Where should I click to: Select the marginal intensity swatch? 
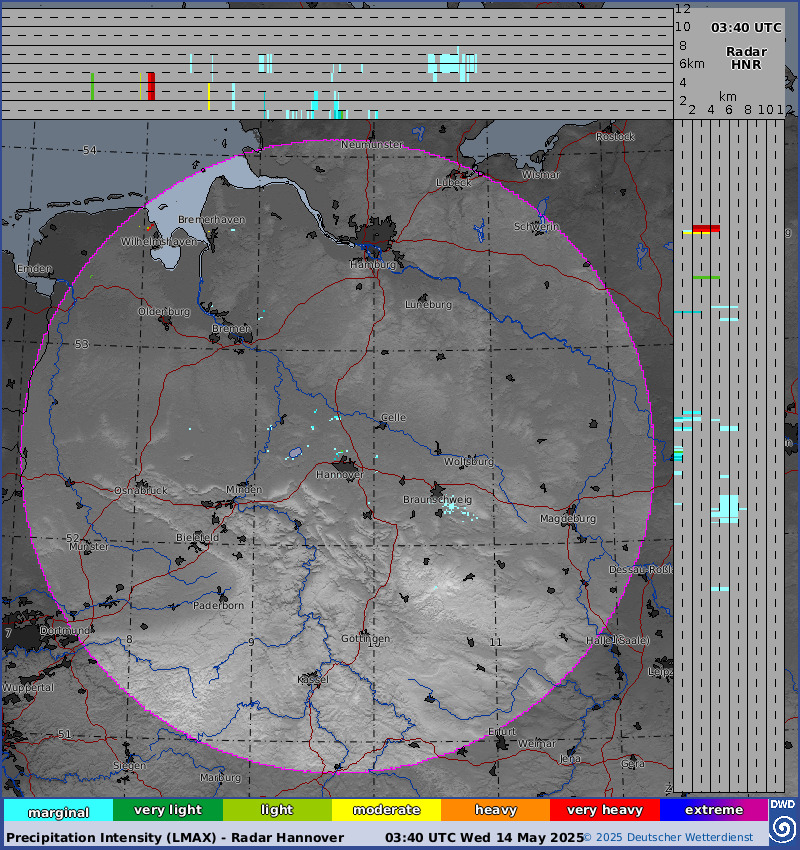click(x=59, y=810)
